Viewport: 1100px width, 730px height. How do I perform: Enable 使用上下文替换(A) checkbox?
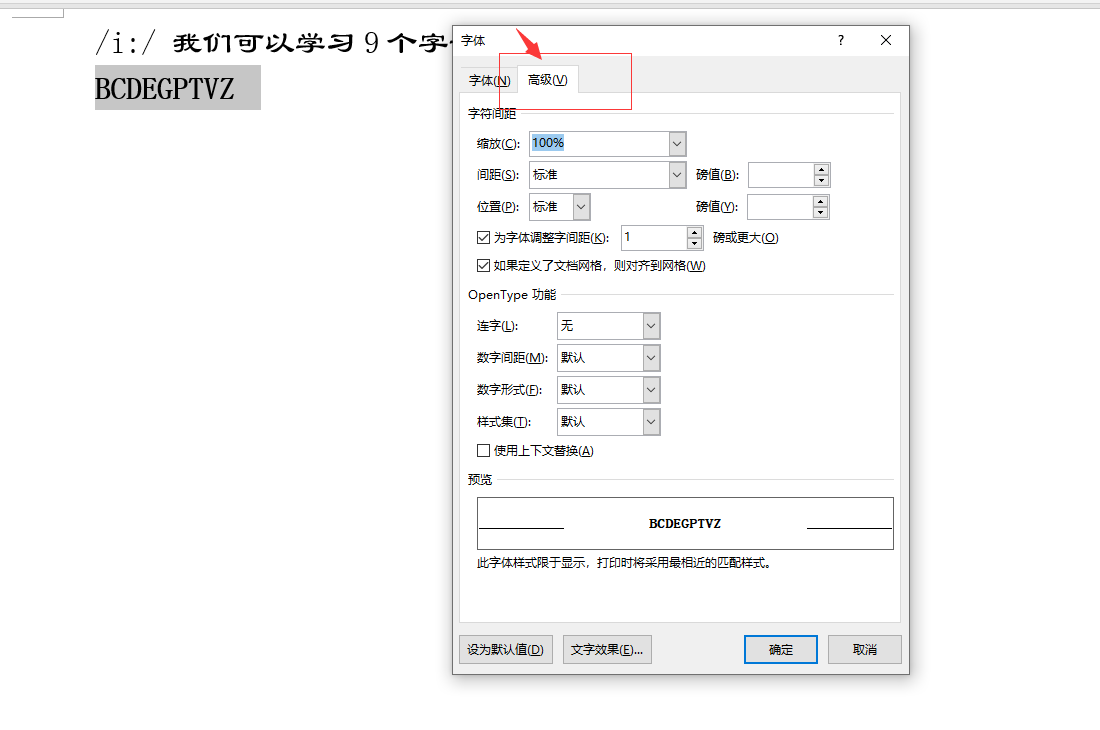click(483, 451)
